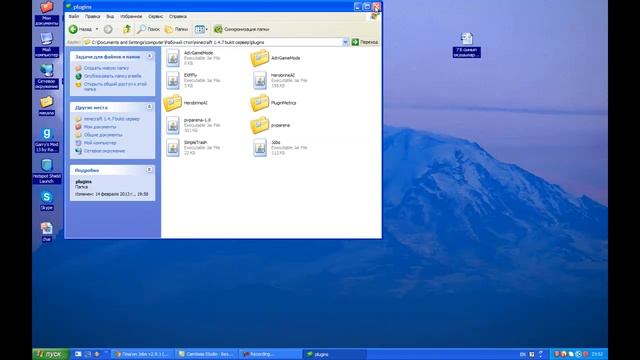Click the EN language indicator in tray

pos(522,354)
